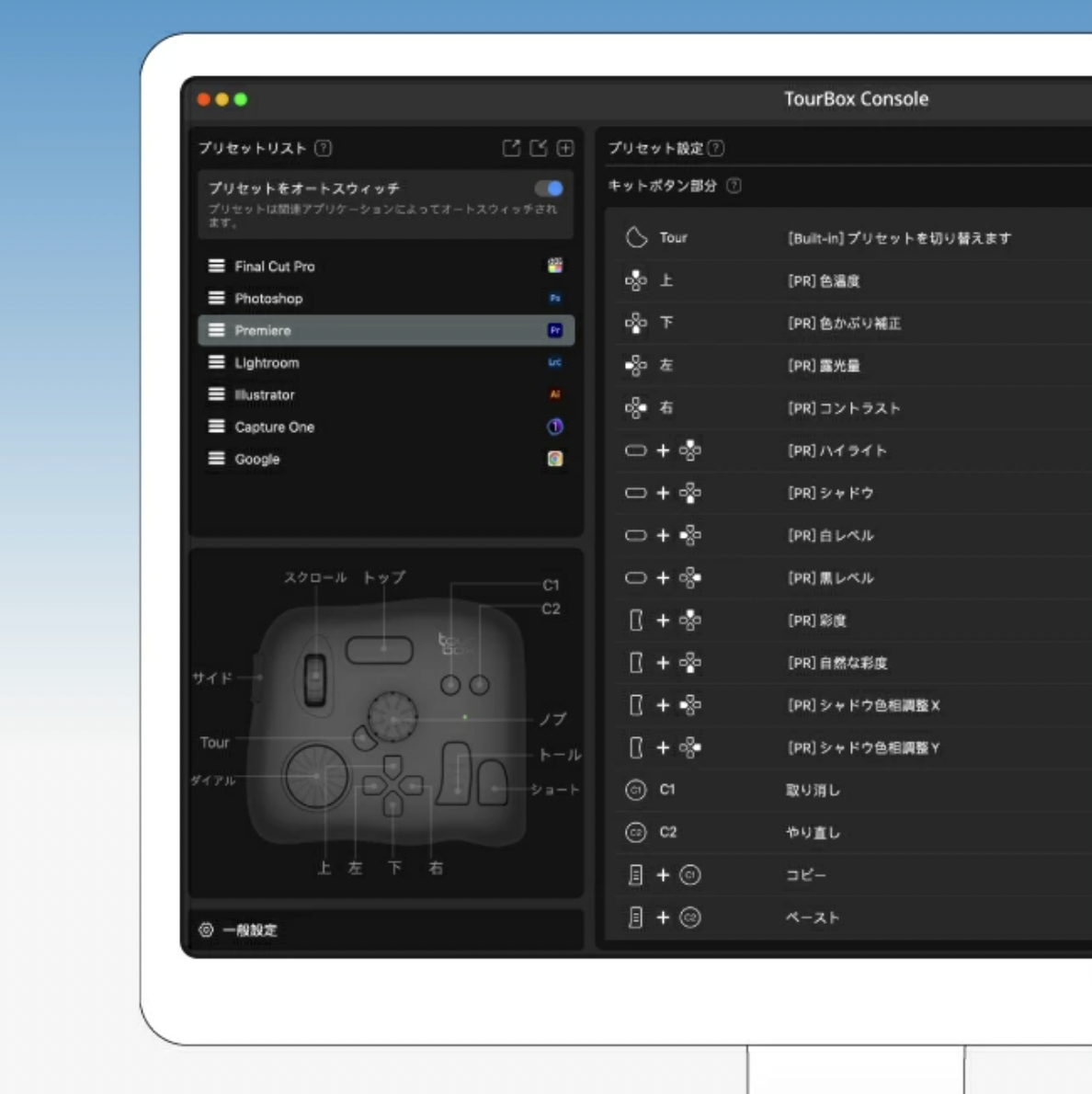
Task: Click the [PR] ハイライト assignment
Action: click(x=836, y=450)
